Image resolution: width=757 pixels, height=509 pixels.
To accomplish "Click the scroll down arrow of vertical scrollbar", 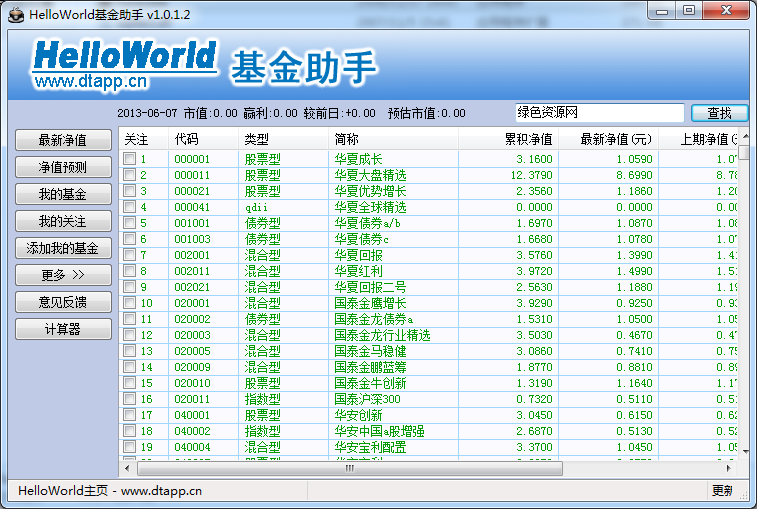I will click(x=744, y=453).
